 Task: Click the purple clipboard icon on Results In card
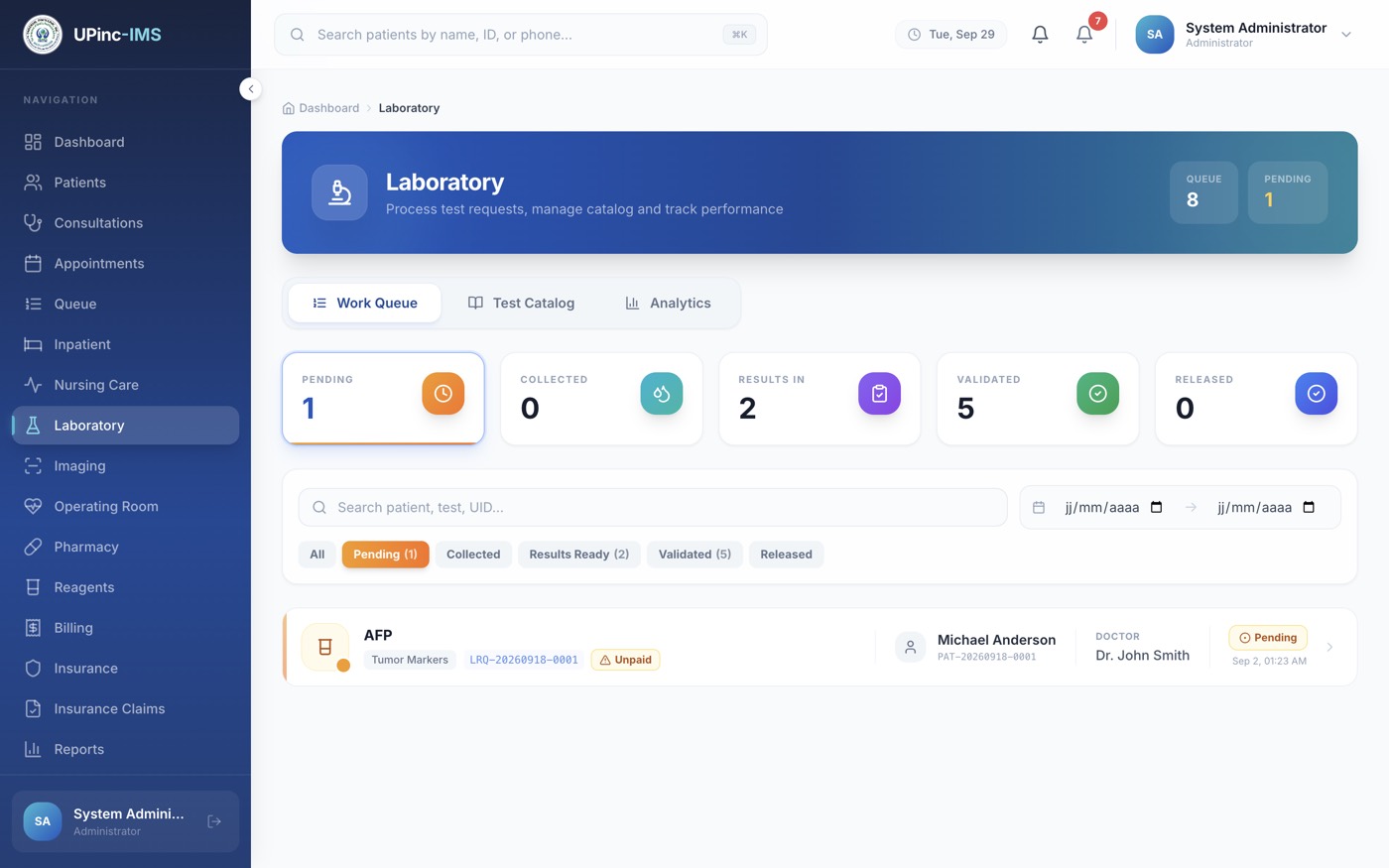coord(879,394)
